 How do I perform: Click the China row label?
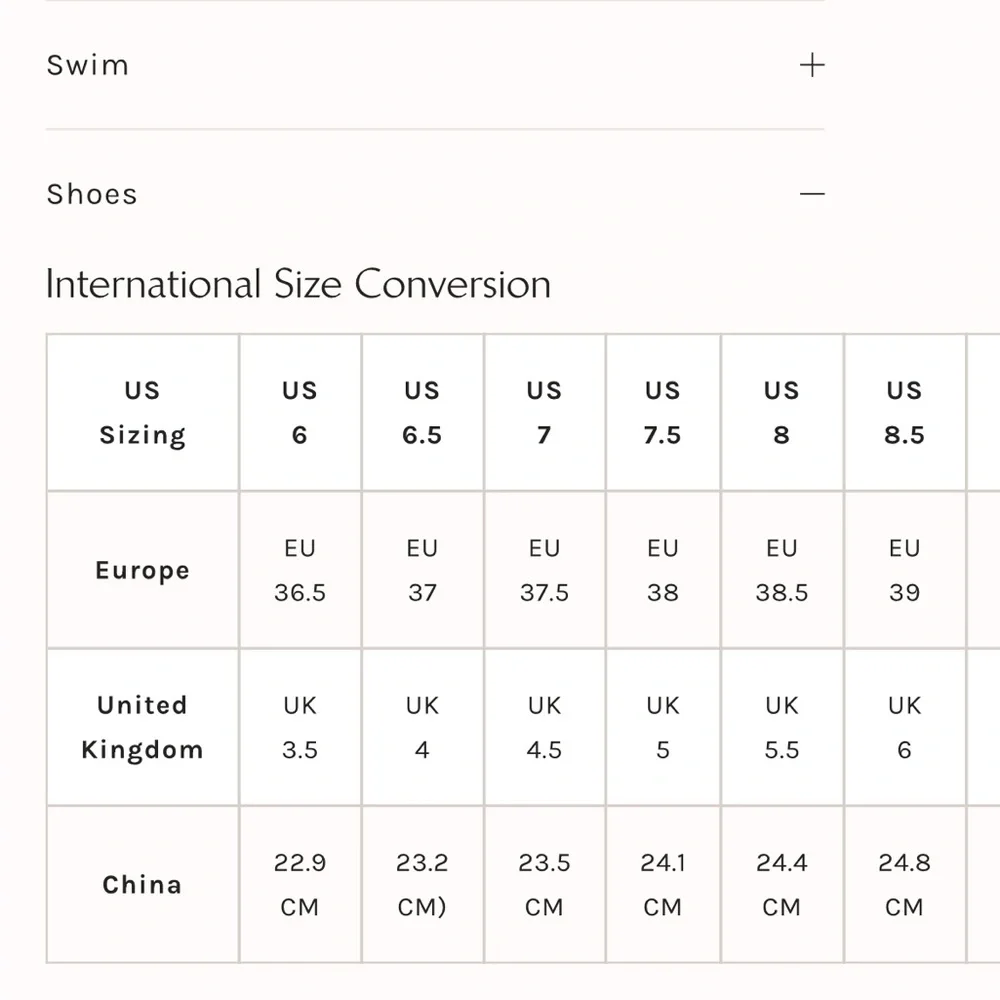(143, 885)
